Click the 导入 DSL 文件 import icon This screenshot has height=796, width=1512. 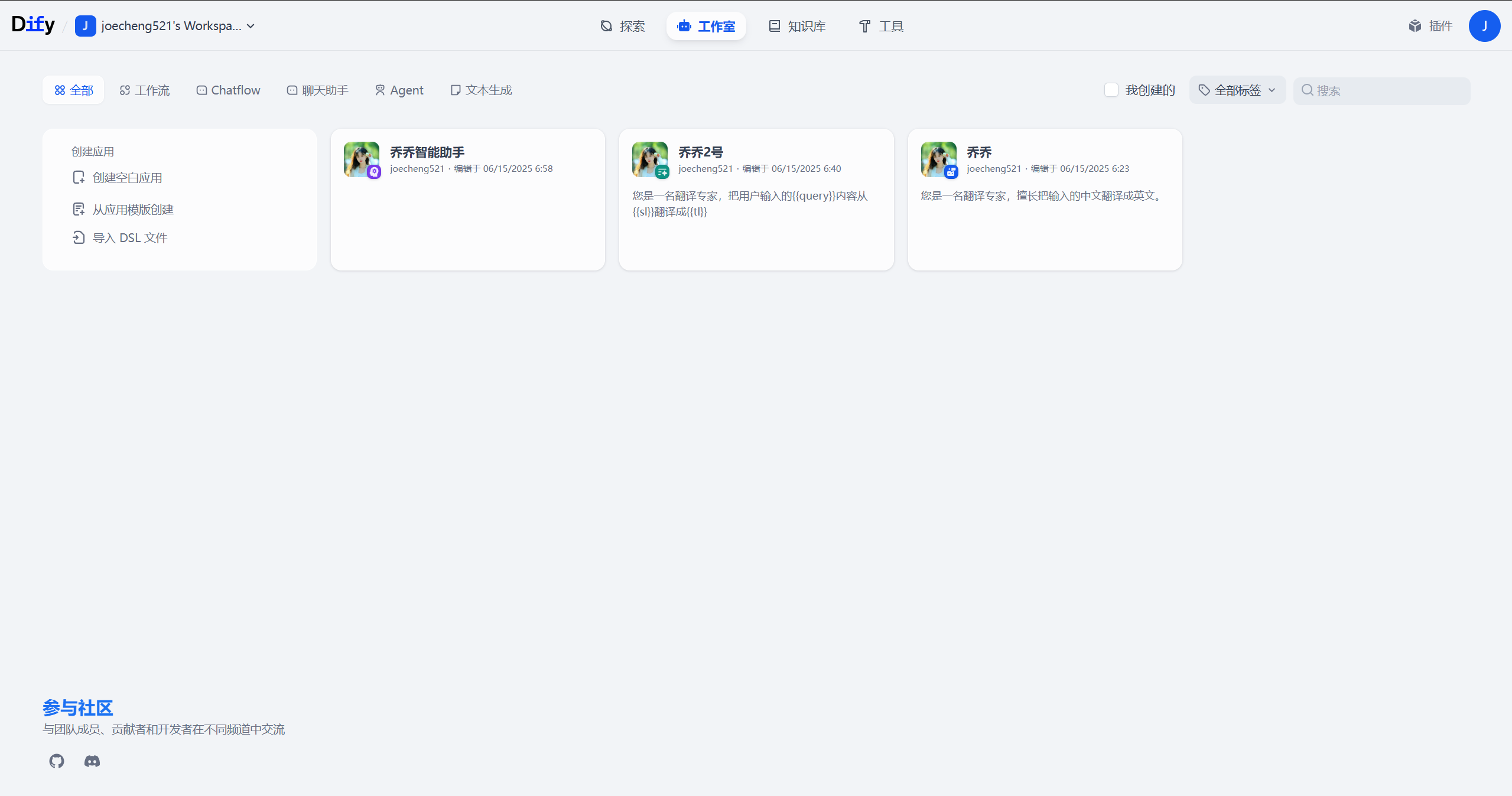tap(79, 238)
